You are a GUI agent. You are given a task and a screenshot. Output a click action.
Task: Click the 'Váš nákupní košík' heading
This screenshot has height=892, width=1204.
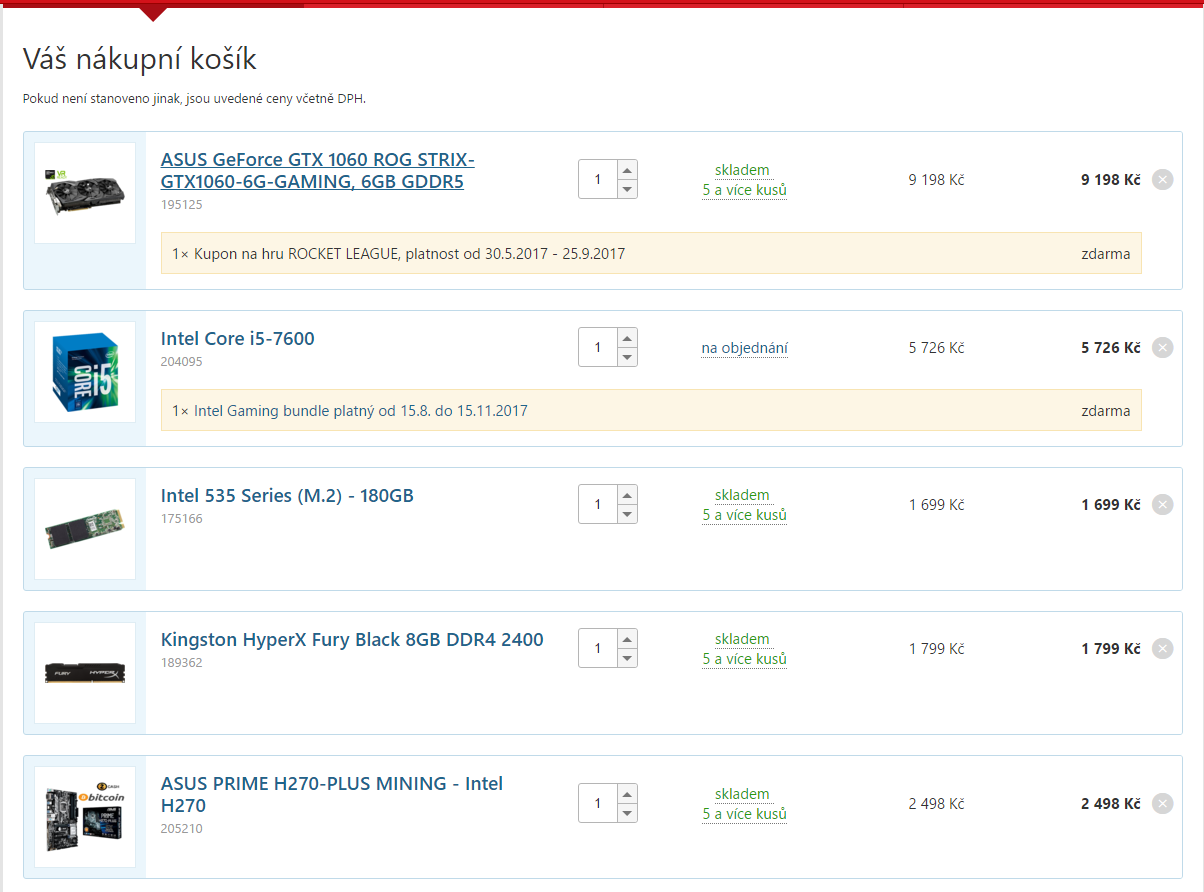(x=140, y=59)
